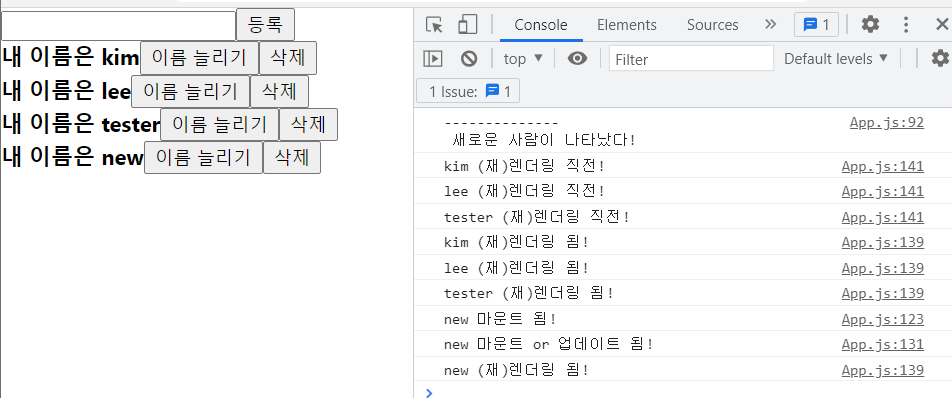952x398 pixels.
Task: Focus the name input field
Action: (x=118, y=26)
